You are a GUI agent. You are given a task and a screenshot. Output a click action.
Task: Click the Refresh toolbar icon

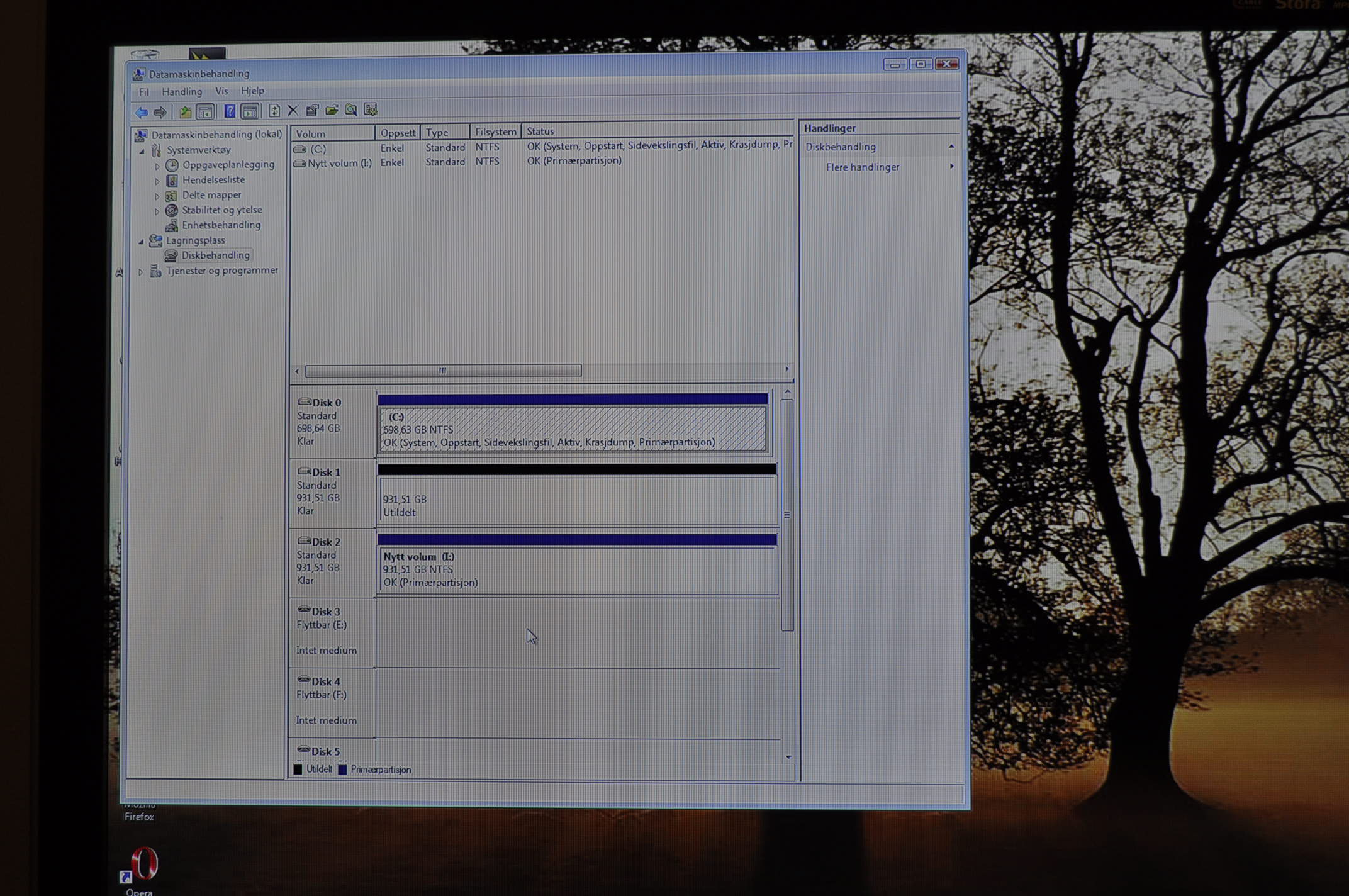coord(274,111)
